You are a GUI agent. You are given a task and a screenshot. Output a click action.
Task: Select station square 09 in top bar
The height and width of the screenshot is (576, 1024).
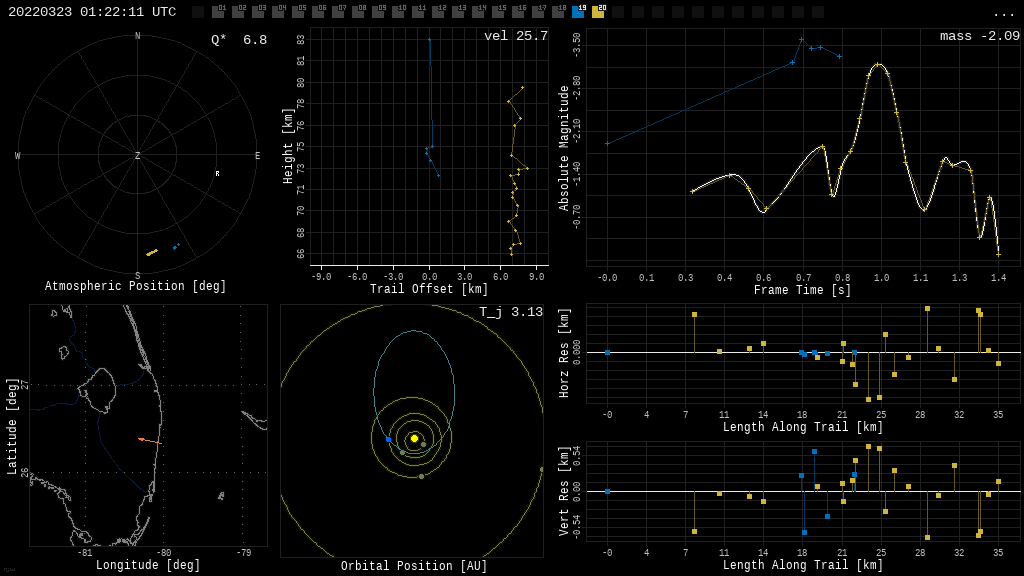(x=378, y=12)
